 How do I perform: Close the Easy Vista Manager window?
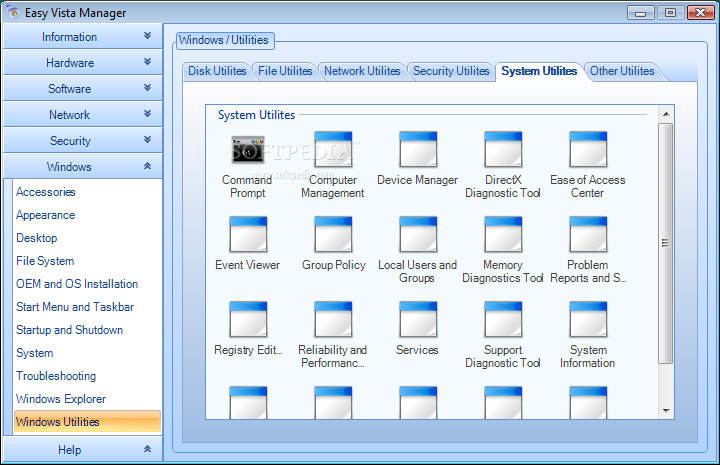pos(700,13)
